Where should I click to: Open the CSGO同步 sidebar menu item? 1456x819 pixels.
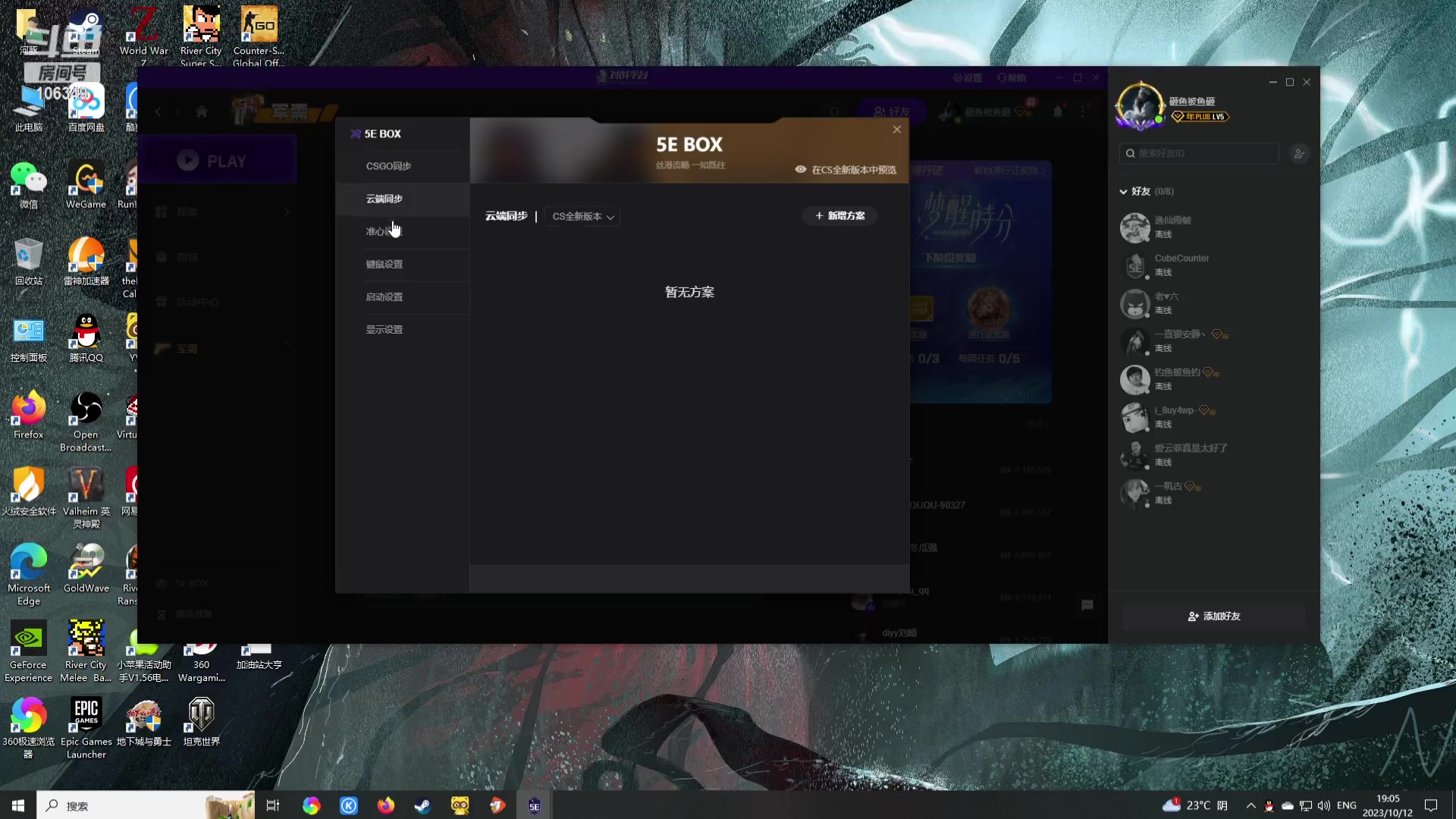point(388,166)
